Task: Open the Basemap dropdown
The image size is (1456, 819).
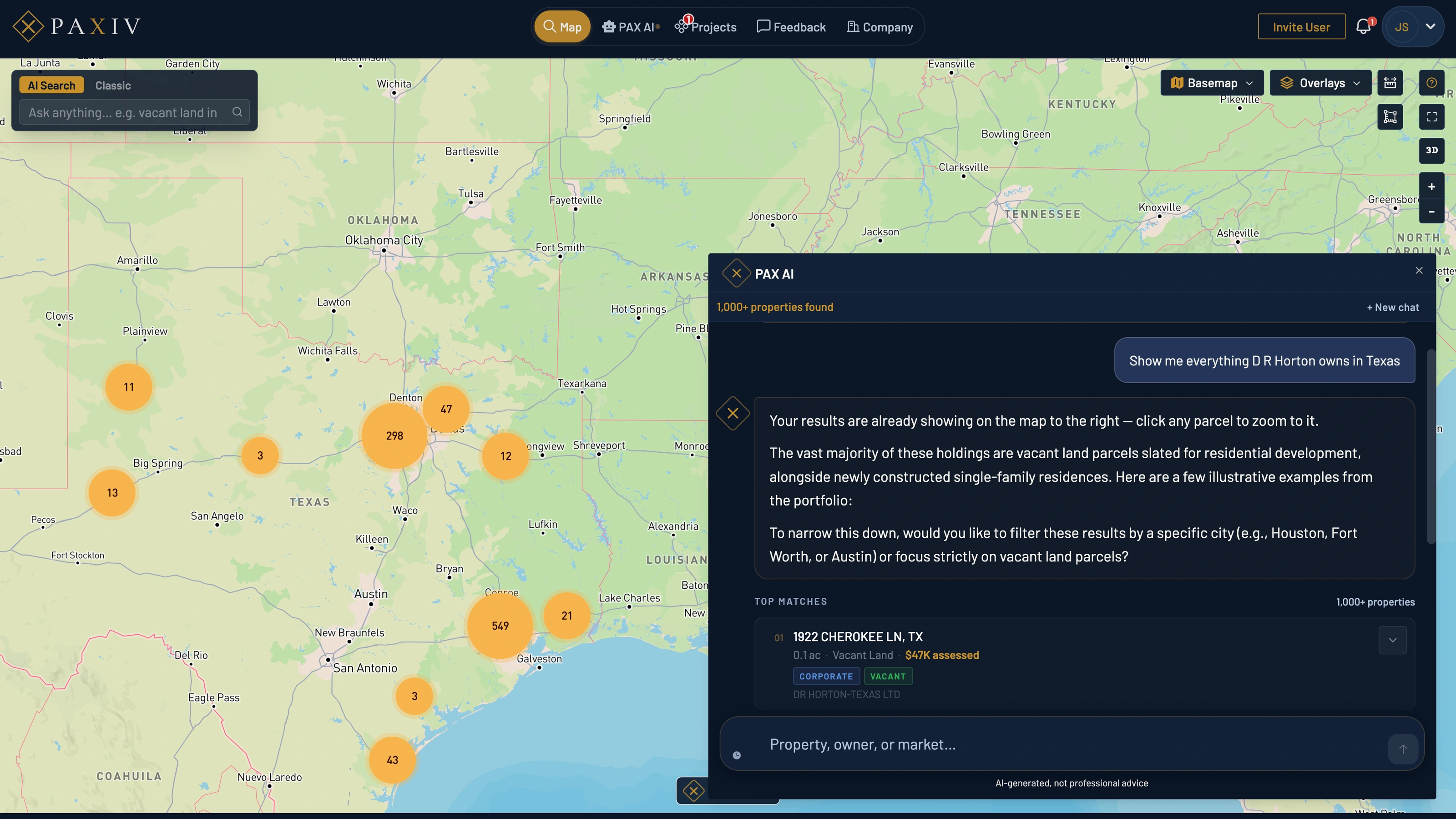Action: pos(1212,83)
